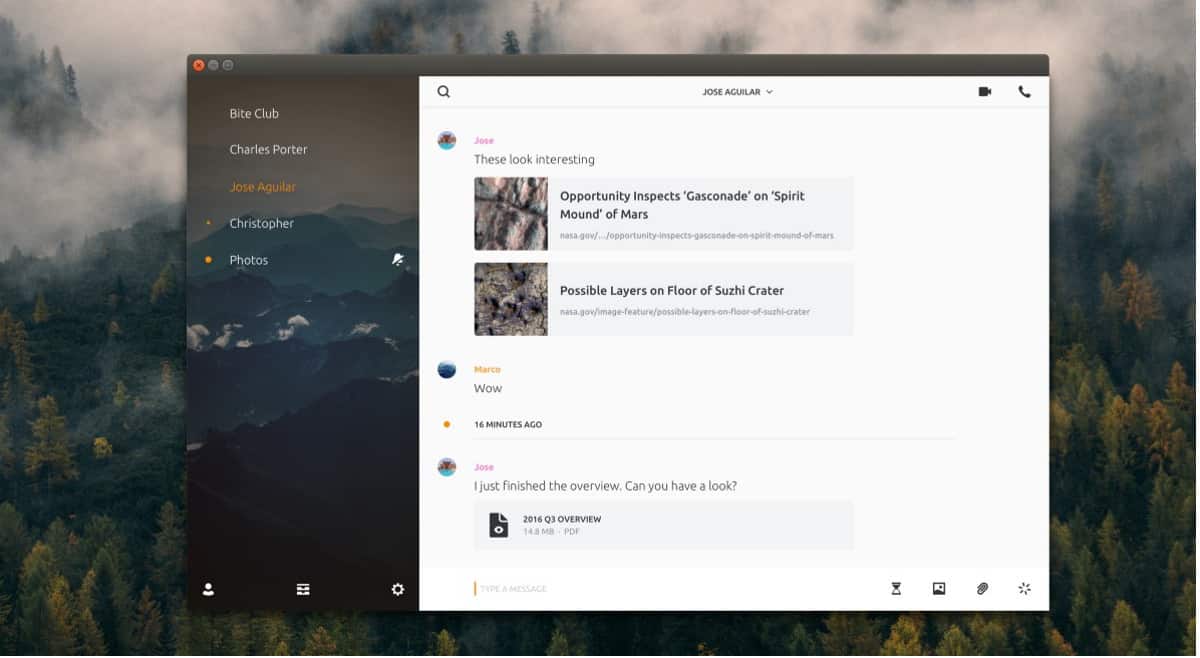Open the Possible Layers on Floor of Suzhi Crater link
The image size is (1200, 658).
pos(672,291)
